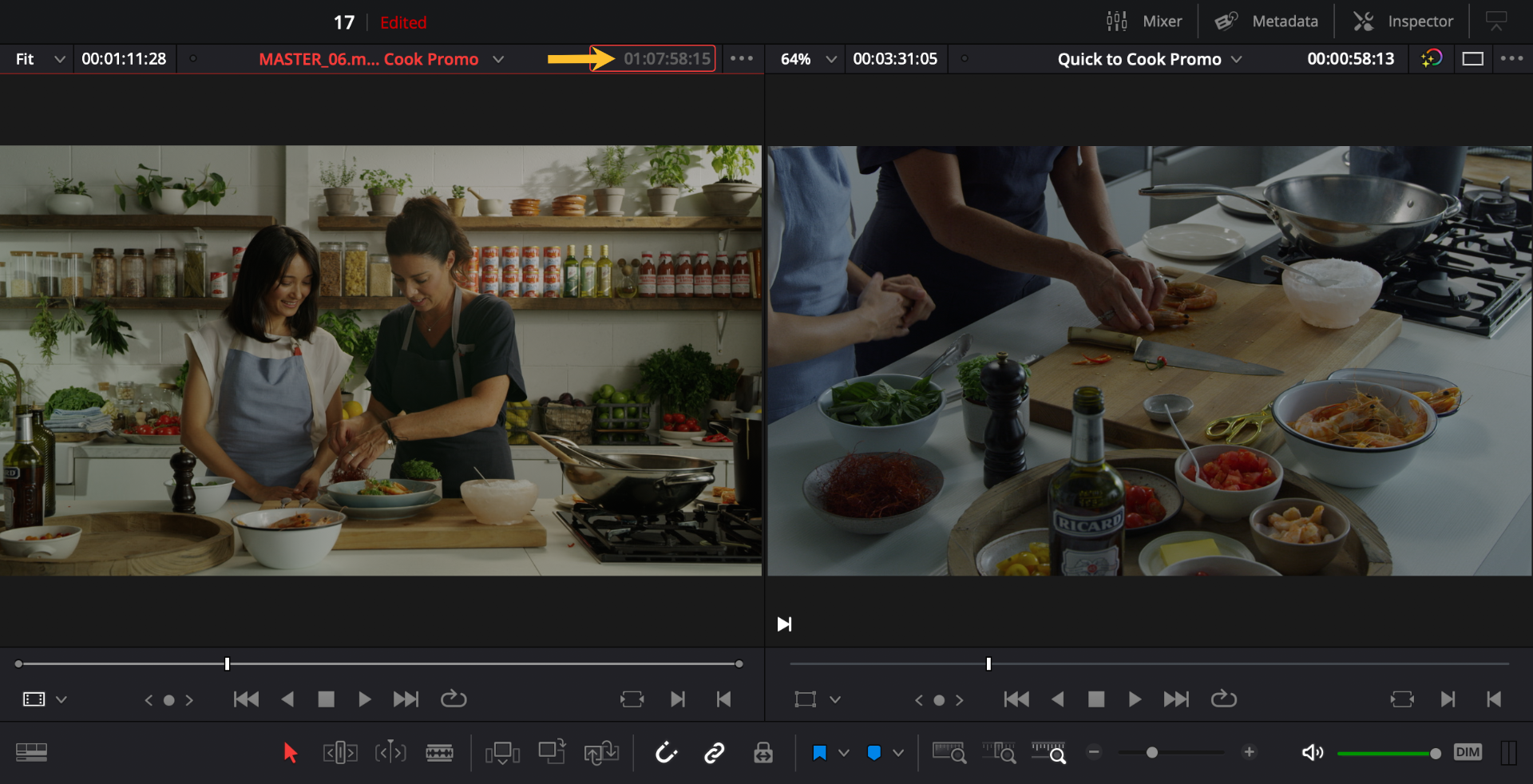Image resolution: width=1533 pixels, height=784 pixels.
Task: Click the Insert Clip icon
Action: click(502, 752)
